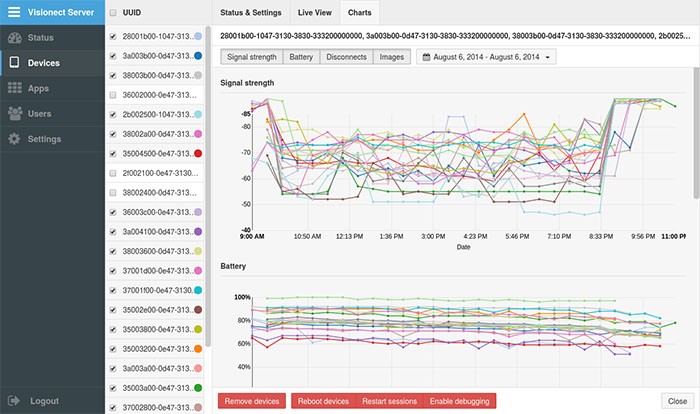Check device 2f002100-0e47-3130
Viewport: 700px width, 414px height.
point(113,173)
